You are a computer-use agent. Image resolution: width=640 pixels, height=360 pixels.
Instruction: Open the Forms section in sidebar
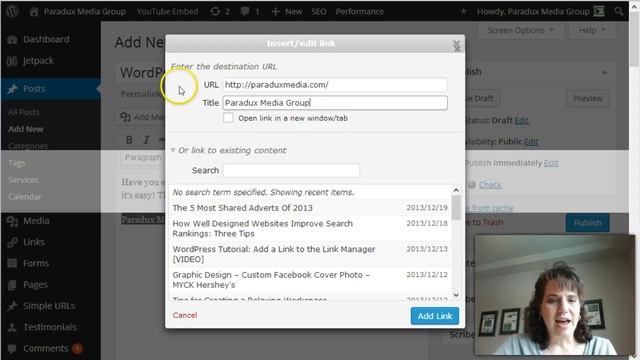36,263
